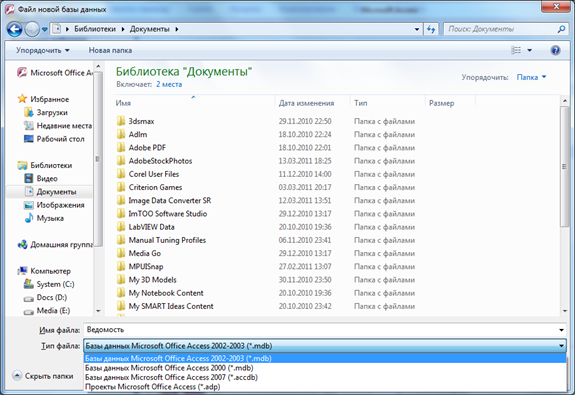Select the Adobe PDF folder

click(141, 148)
